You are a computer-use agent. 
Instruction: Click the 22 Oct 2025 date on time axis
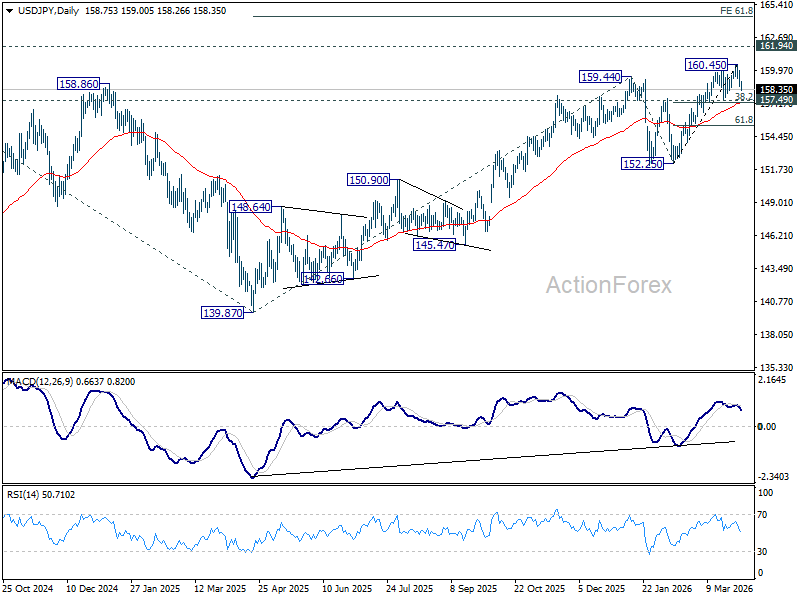539,588
